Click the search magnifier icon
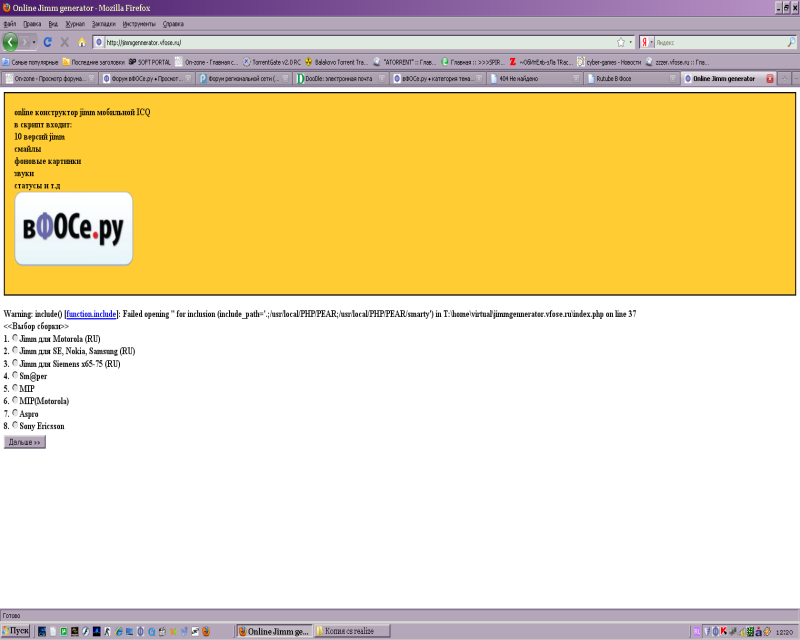This screenshot has height=640, width=800. tap(791, 42)
